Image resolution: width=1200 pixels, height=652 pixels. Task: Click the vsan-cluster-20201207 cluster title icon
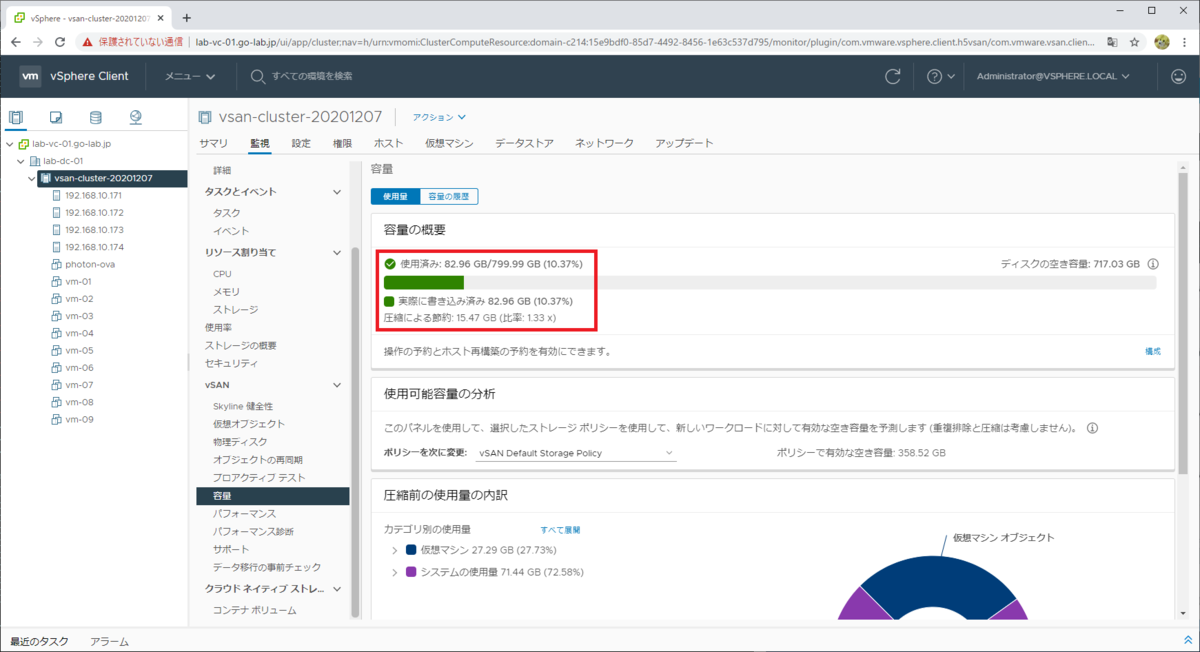pyautogui.click(x=206, y=117)
